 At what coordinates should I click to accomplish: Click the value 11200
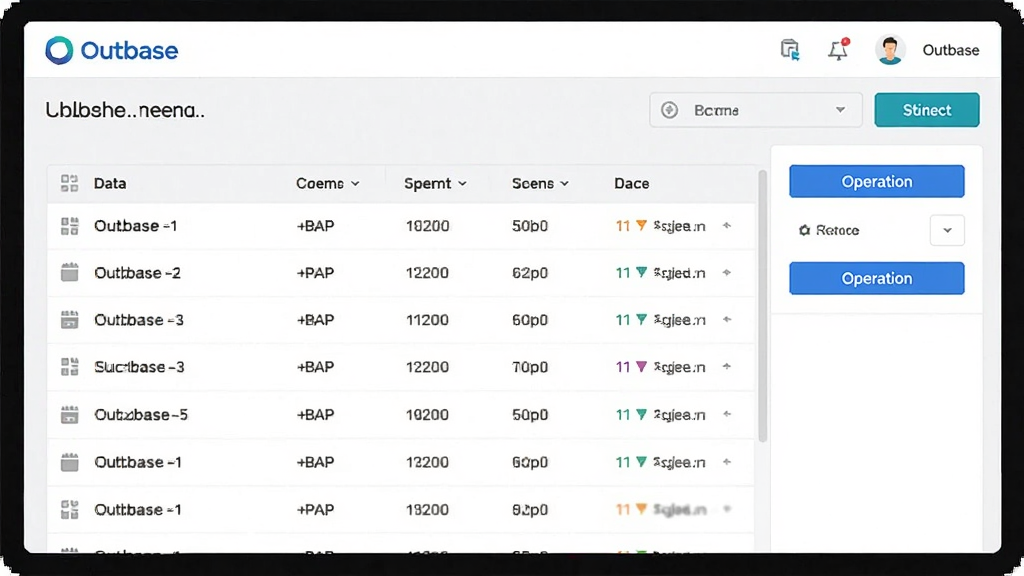[x=427, y=320]
